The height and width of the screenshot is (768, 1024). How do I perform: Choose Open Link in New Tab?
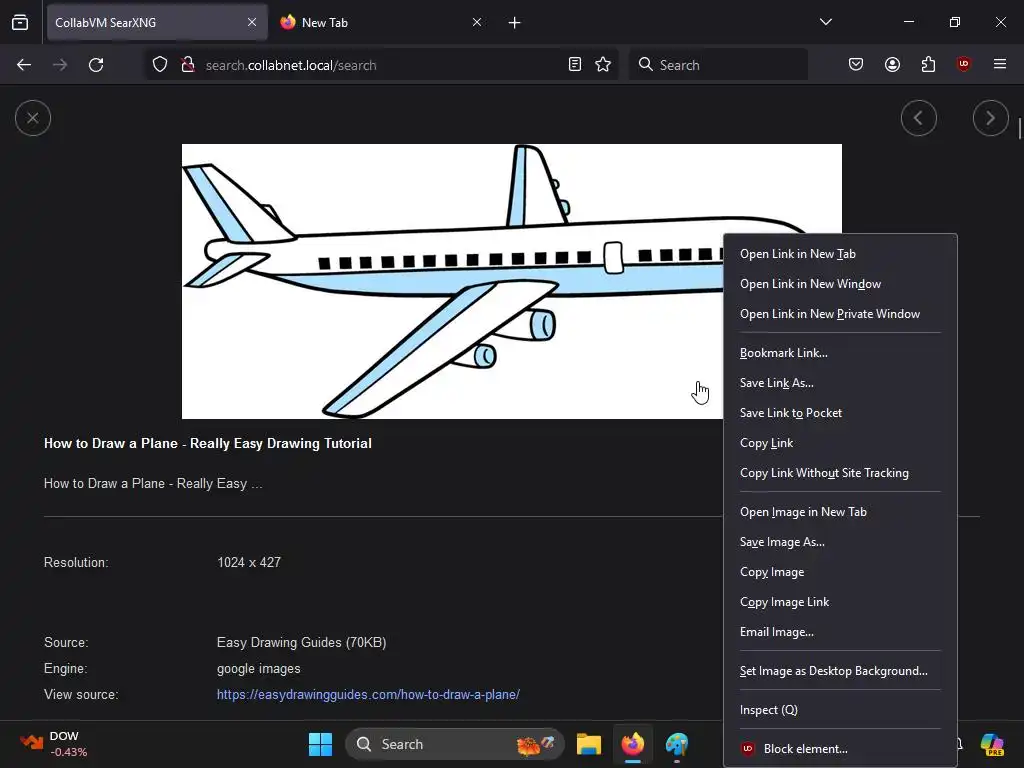click(840, 254)
